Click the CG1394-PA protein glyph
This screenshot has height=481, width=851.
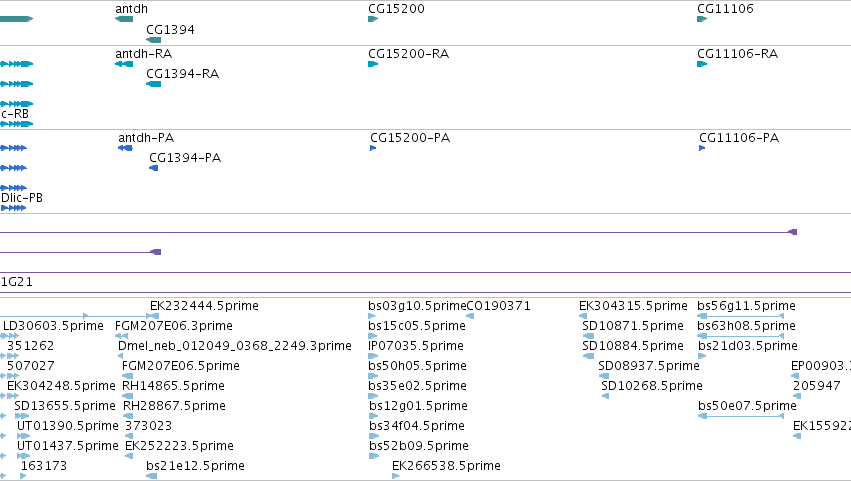click(x=154, y=168)
